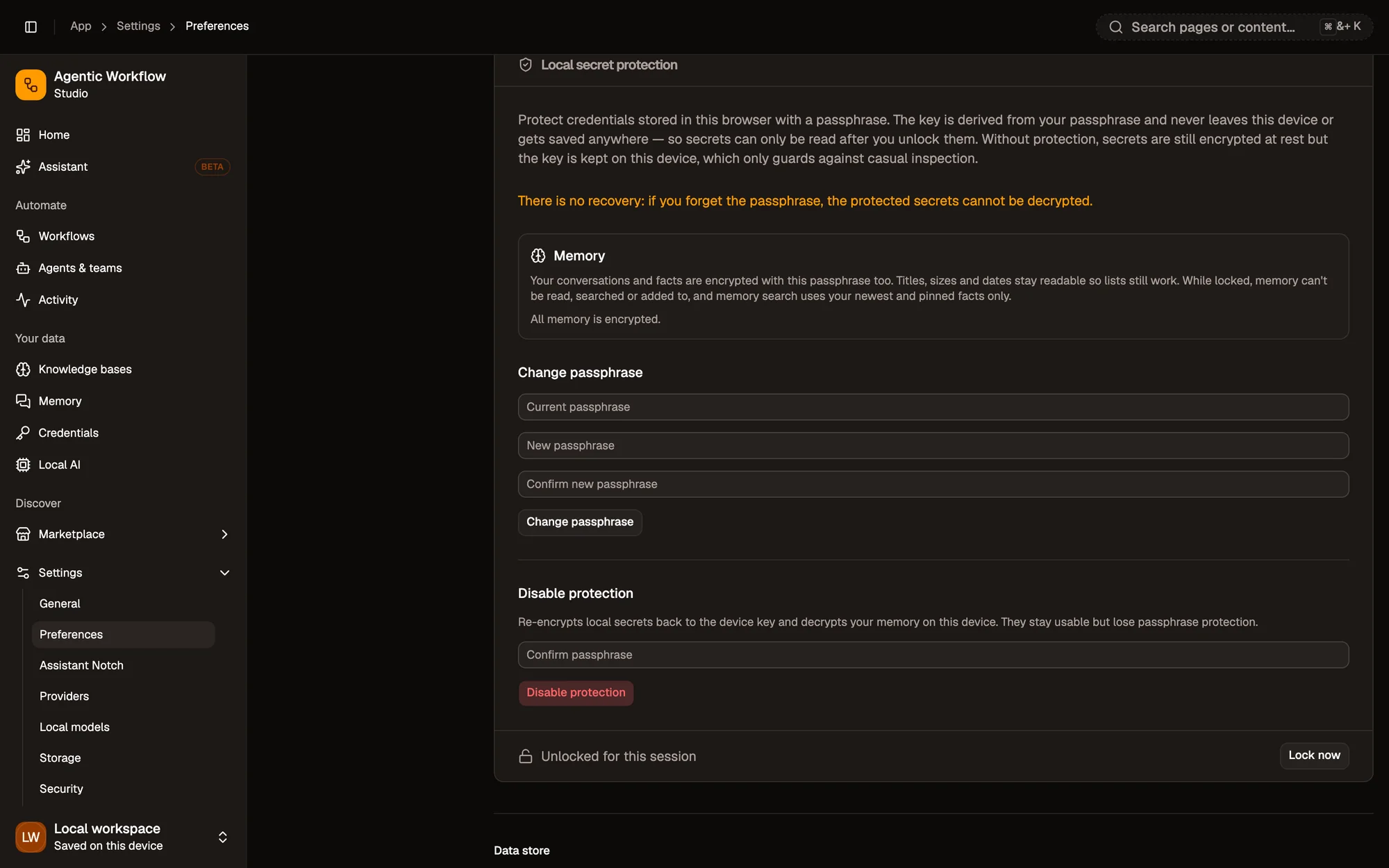This screenshot has height=868, width=1389.
Task: Focus the Confirm passphrase field
Action: pos(933,655)
